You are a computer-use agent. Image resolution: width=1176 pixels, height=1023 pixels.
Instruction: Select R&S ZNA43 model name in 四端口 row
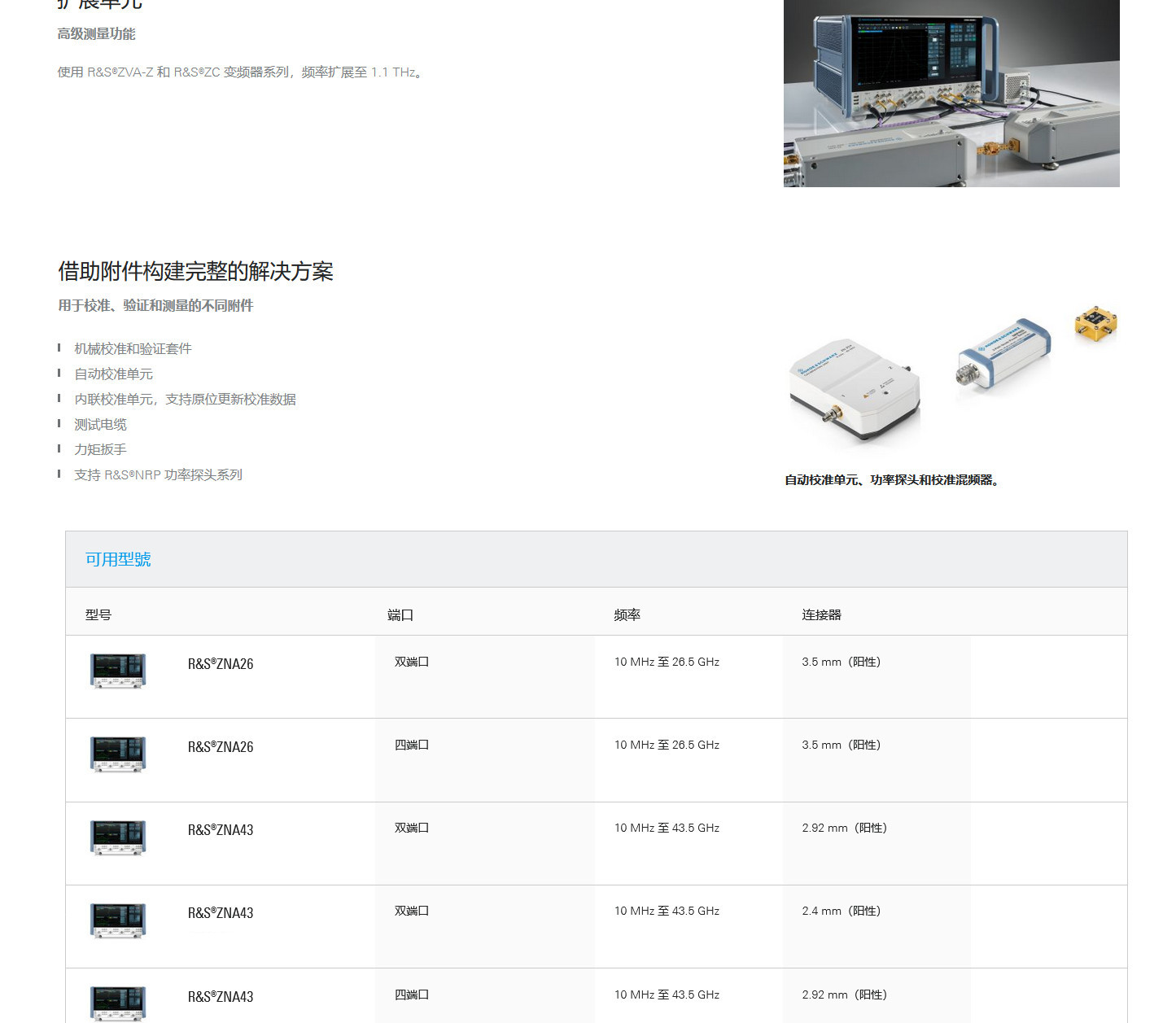[221, 997]
